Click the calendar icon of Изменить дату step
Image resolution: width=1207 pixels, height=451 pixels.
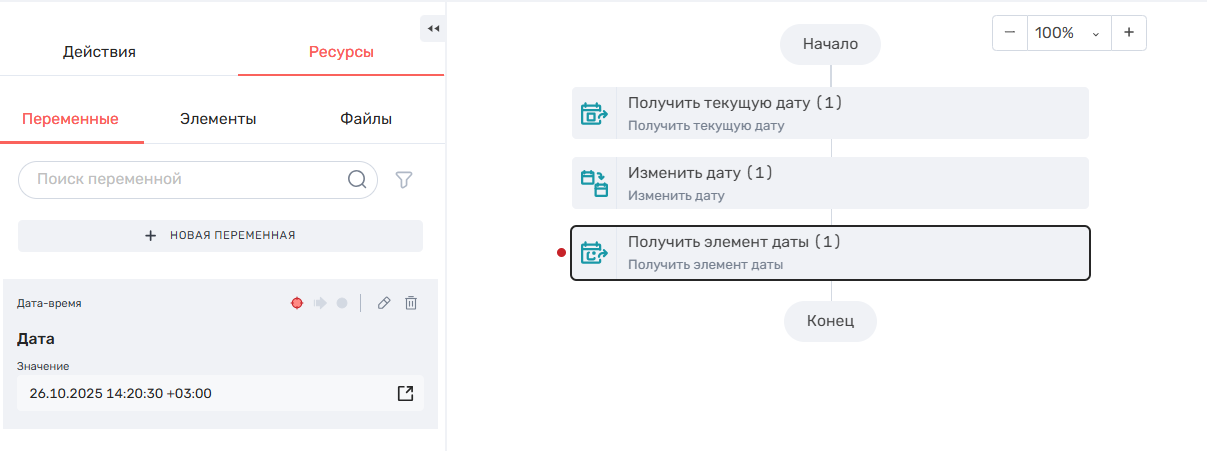595,183
